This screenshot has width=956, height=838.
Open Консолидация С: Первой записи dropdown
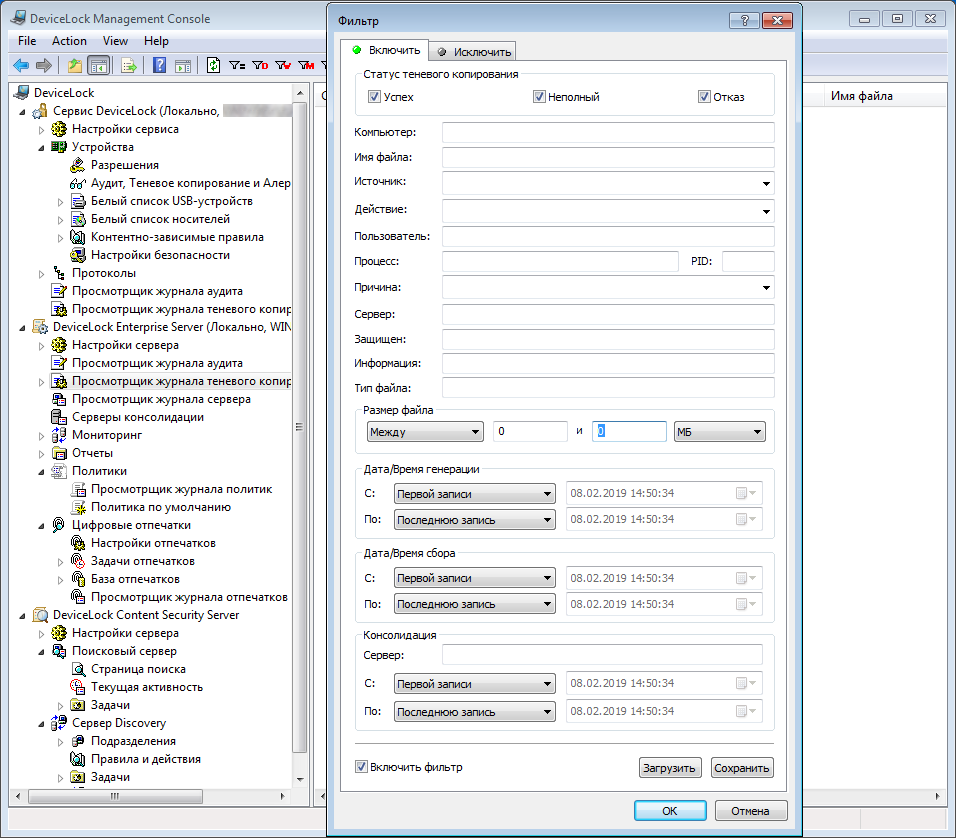(474, 684)
